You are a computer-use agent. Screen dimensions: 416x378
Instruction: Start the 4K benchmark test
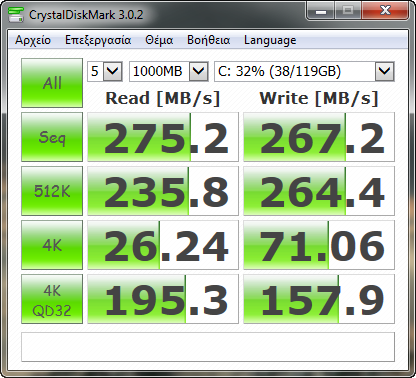tap(52, 245)
